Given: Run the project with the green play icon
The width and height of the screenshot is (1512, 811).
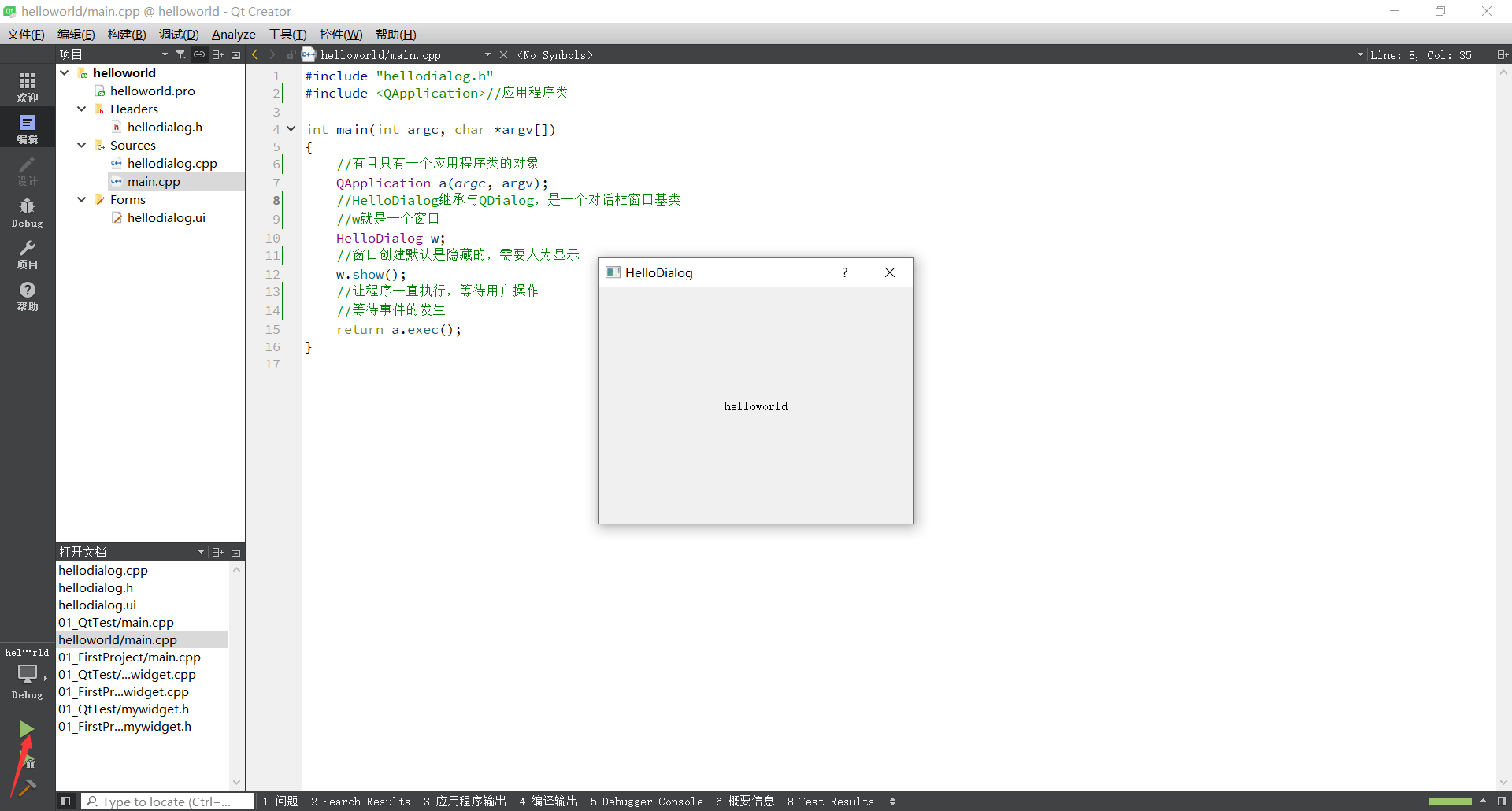Looking at the screenshot, I should point(27,728).
